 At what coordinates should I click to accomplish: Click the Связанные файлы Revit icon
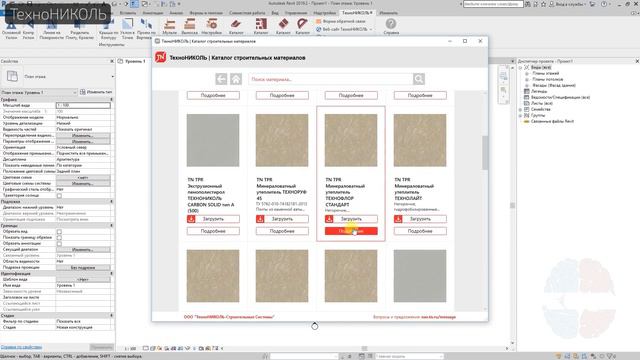(527, 121)
